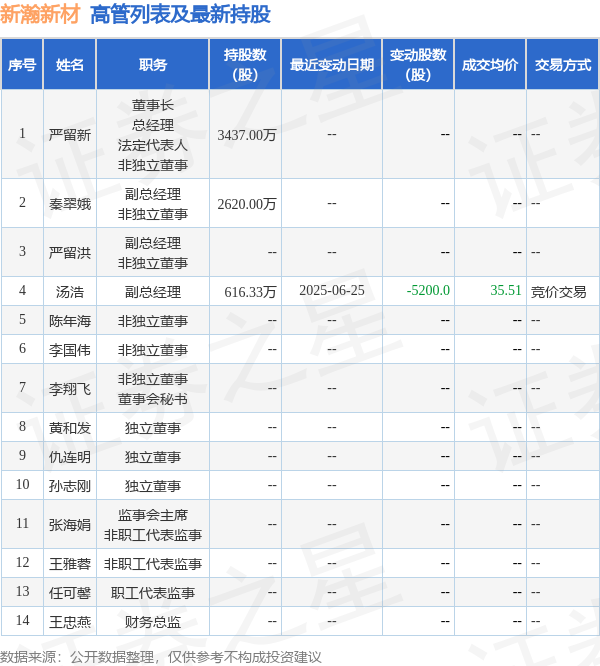Viewport: 600px width, 666px height.
Task: Select the 变动股数(股) column header
Action: pyautogui.click(x=418, y=65)
